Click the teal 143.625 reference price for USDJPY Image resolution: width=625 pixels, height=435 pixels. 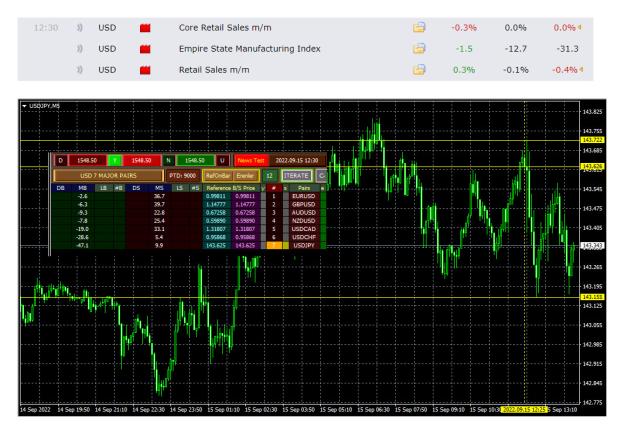coord(216,245)
